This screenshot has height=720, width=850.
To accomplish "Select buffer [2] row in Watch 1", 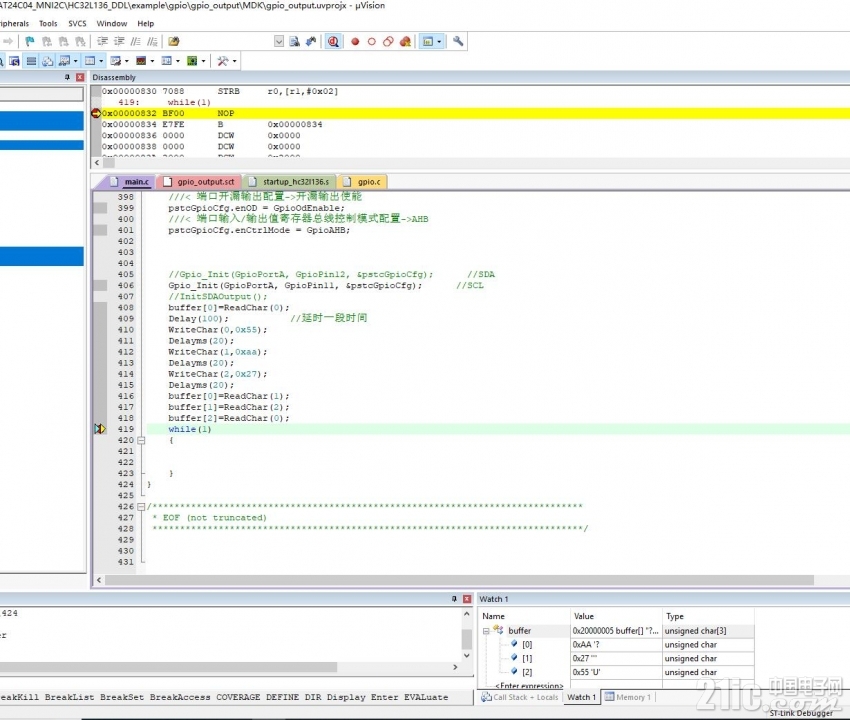I will pyautogui.click(x=616, y=672).
